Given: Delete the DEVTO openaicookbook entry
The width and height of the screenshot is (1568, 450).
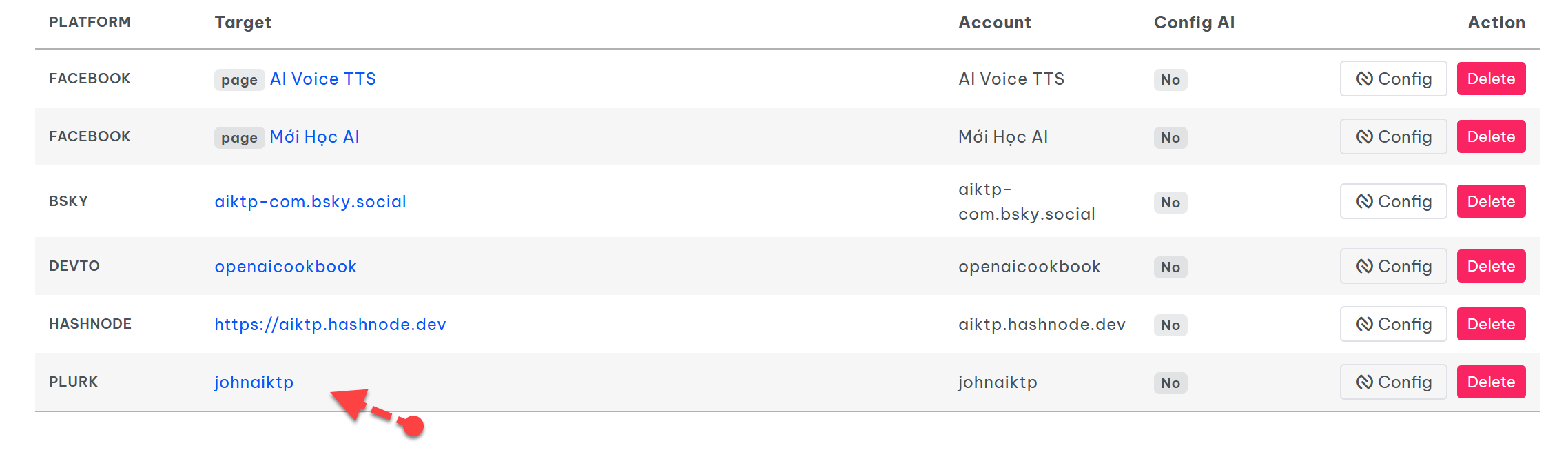Looking at the screenshot, I should pos(1491,267).
